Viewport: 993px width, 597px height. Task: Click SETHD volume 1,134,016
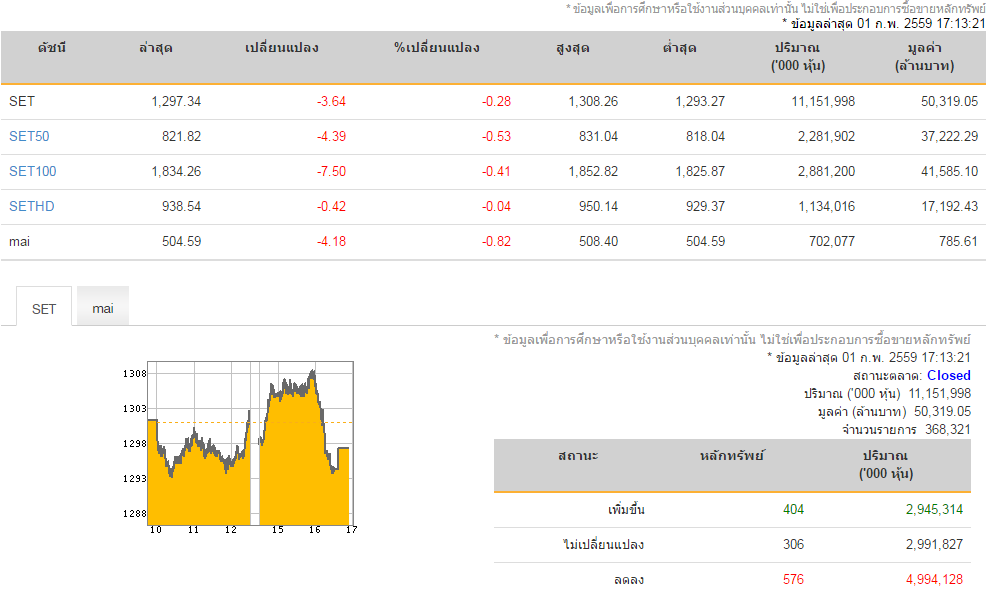826,206
